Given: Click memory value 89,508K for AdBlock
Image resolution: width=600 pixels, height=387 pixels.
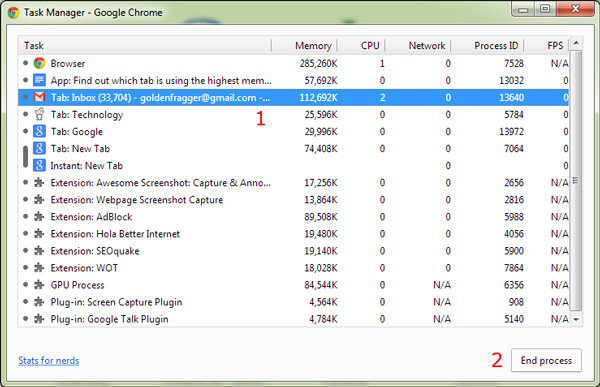Looking at the screenshot, I should pos(321,217).
